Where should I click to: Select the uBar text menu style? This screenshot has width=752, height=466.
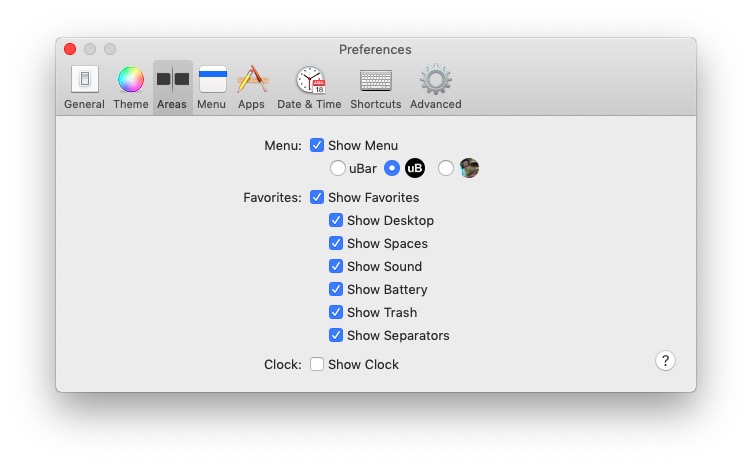[338, 168]
